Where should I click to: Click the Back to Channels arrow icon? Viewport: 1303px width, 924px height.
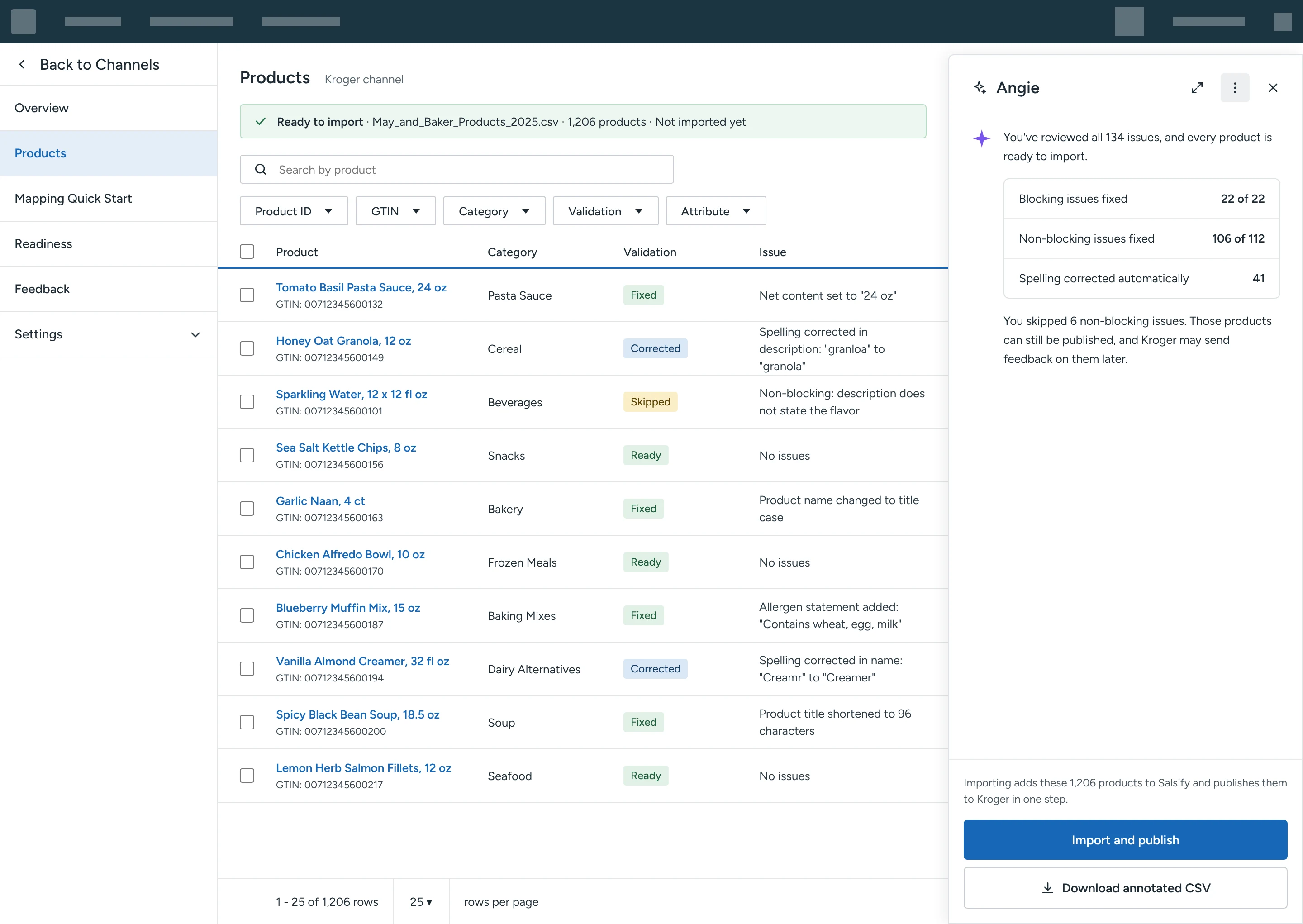(x=22, y=64)
